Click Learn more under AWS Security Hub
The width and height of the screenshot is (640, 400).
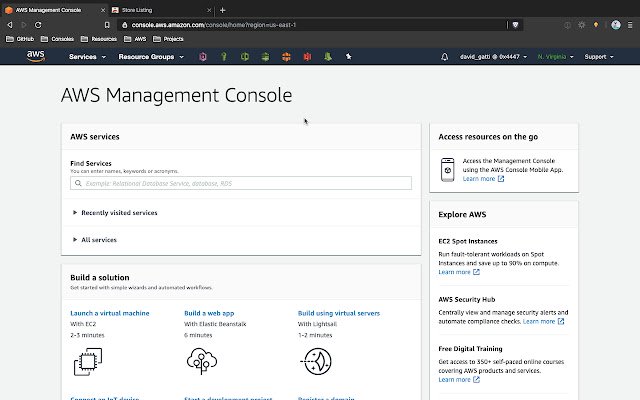coord(543,321)
